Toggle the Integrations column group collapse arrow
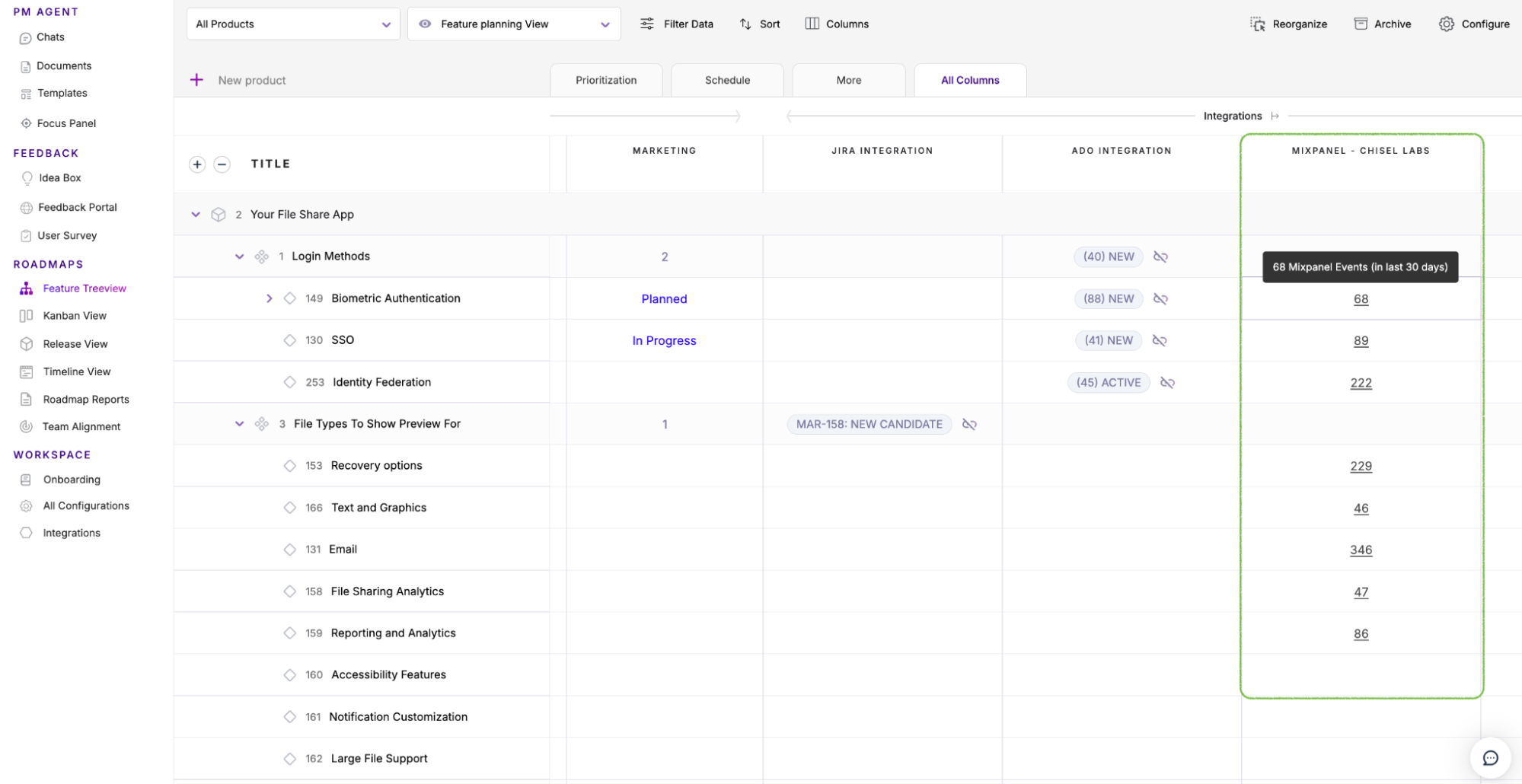 tap(1275, 116)
